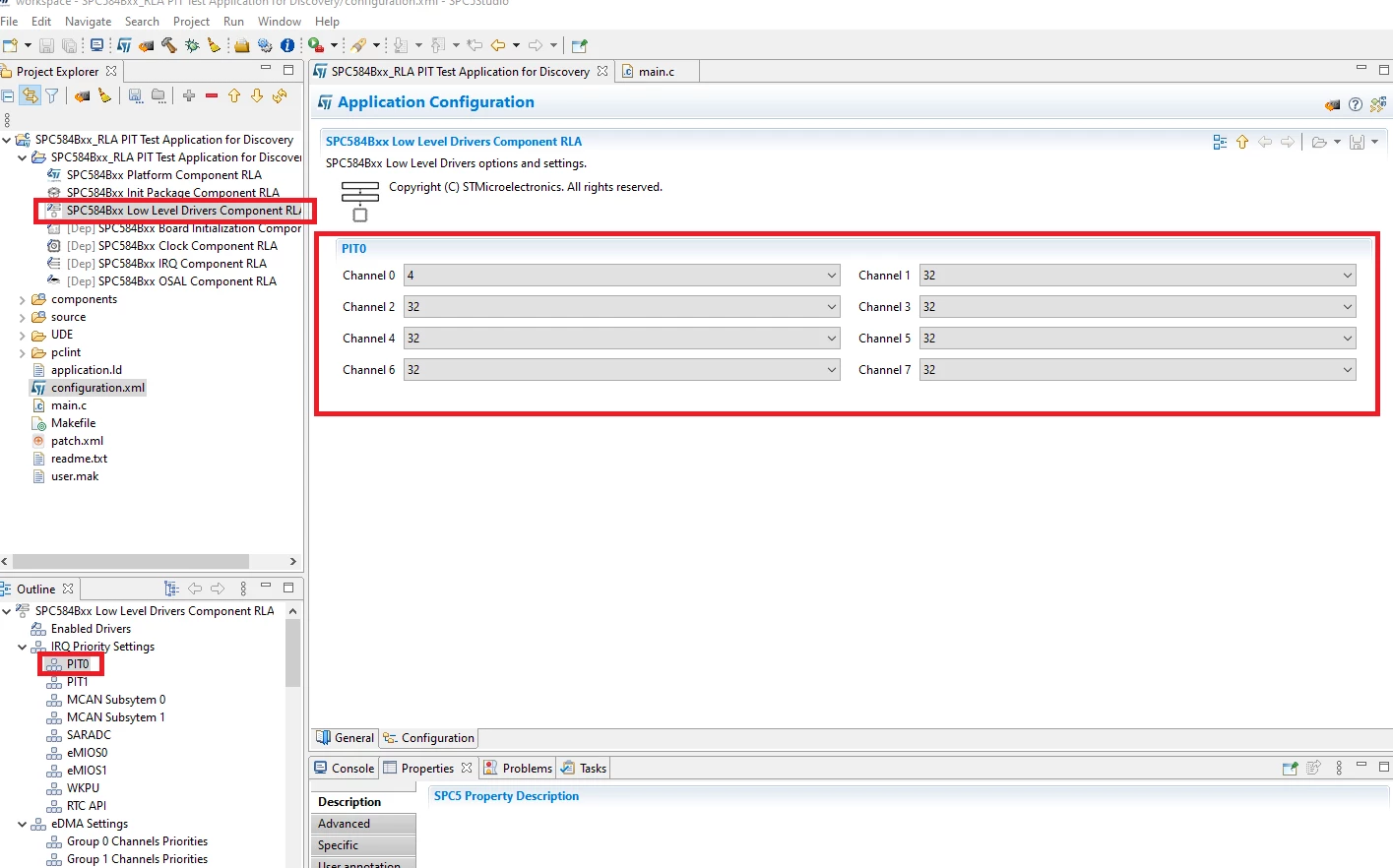The width and height of the screenshot is (1393, 868).
Task: Select Makefile in Project Explorer
Action: (x=73, y=423)
